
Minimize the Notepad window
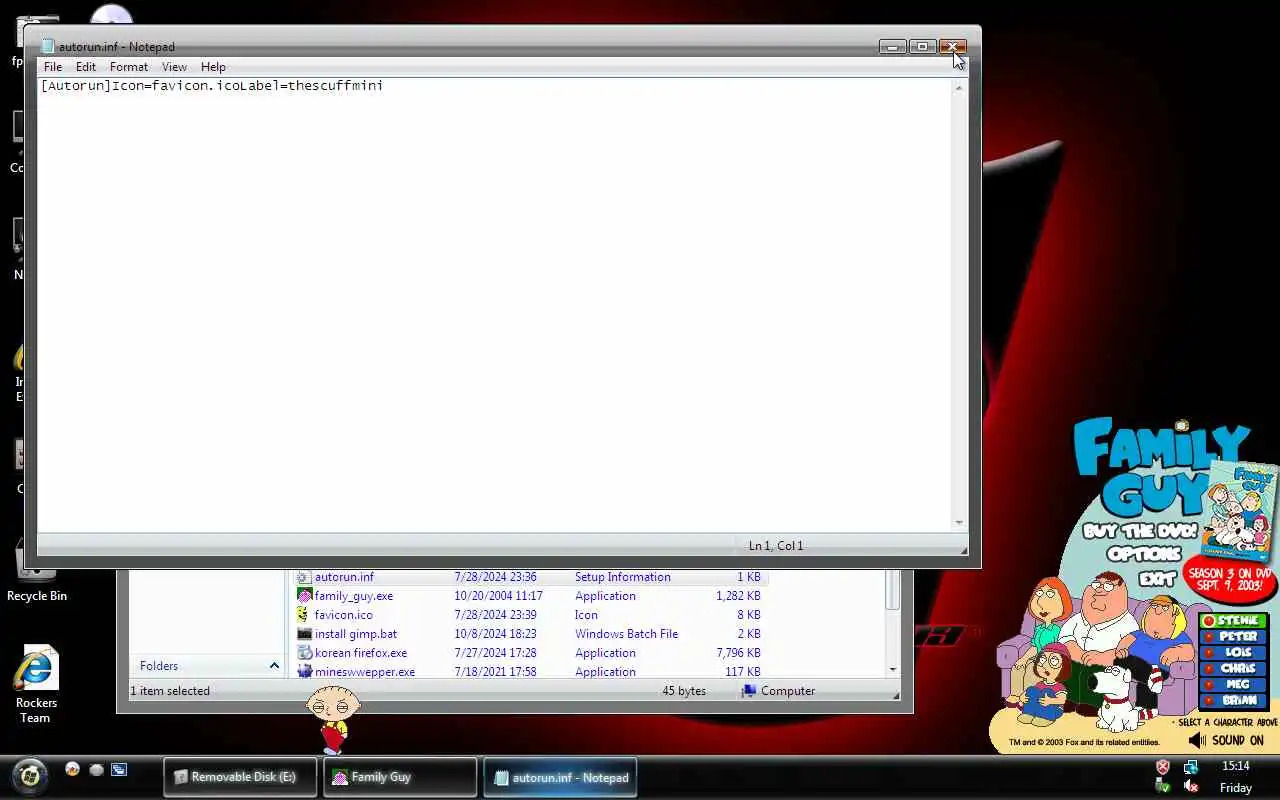pyautogui.click(x=892, y=46)
